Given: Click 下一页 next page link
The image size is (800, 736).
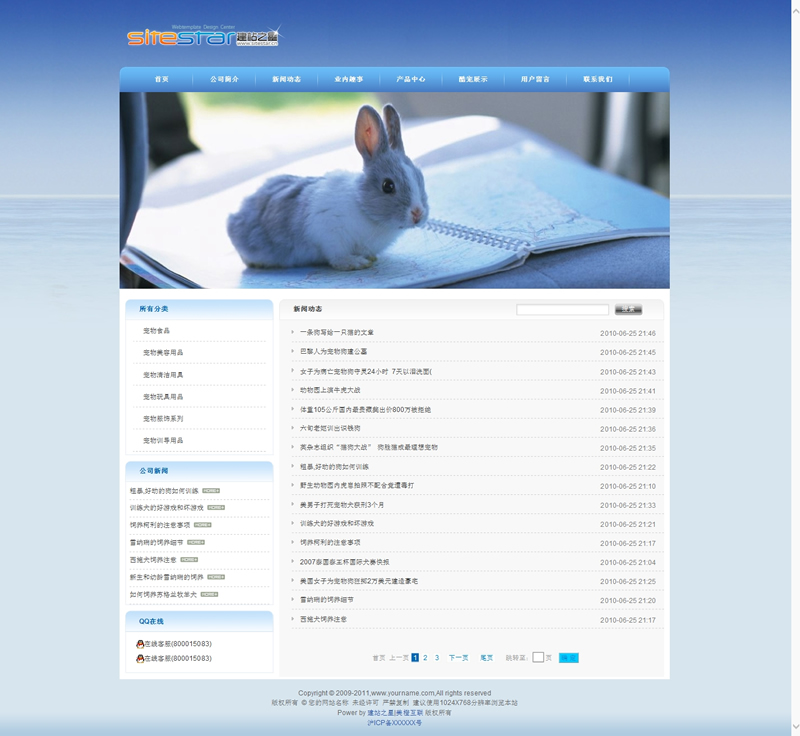Looking at the screenshot, I should click(458, 658).
